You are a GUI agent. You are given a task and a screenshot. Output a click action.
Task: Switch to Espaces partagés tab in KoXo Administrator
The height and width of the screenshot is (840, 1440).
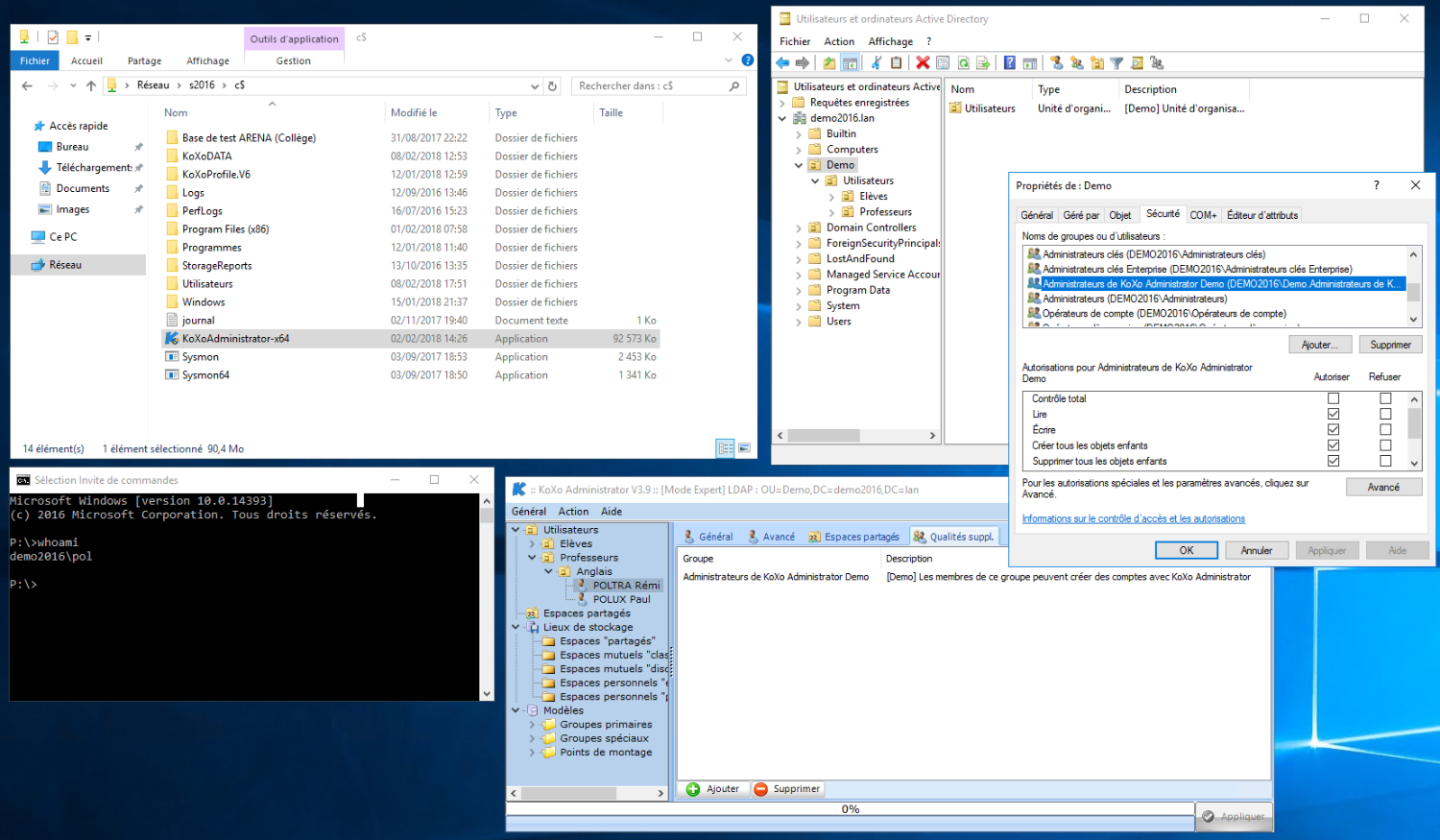853,537
